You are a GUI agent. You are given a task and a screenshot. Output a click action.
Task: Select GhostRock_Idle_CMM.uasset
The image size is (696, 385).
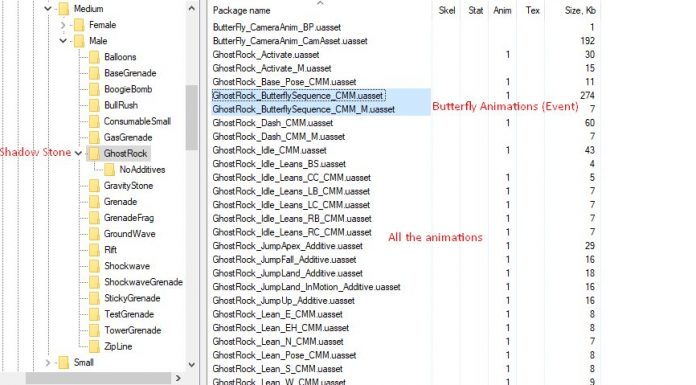click(x=269, y=151)
